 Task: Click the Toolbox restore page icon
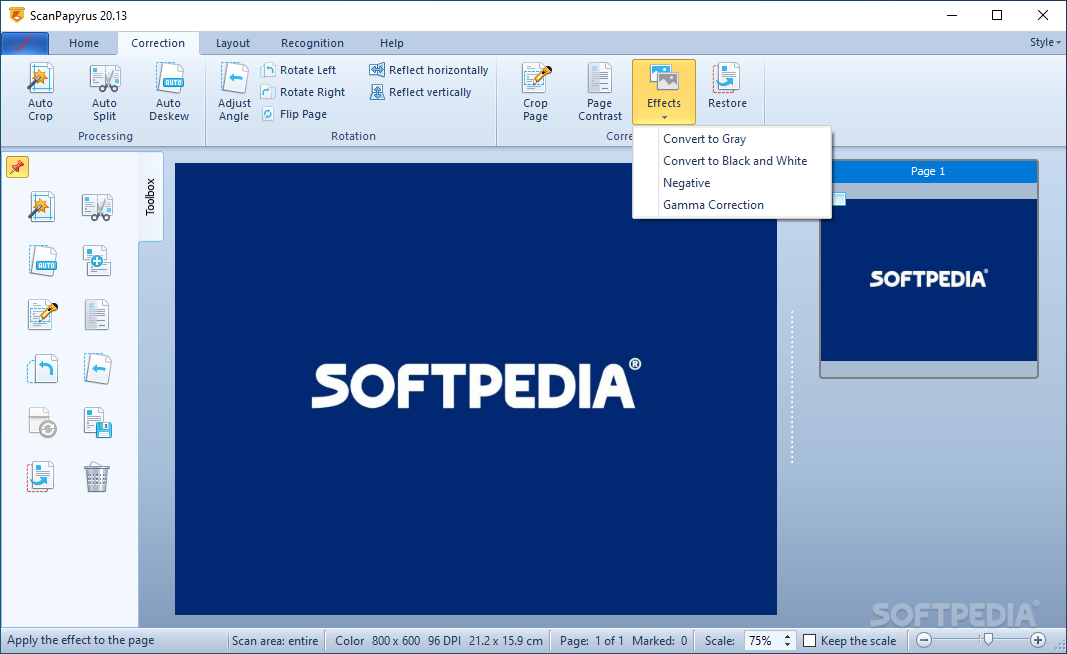coord(41,476)
